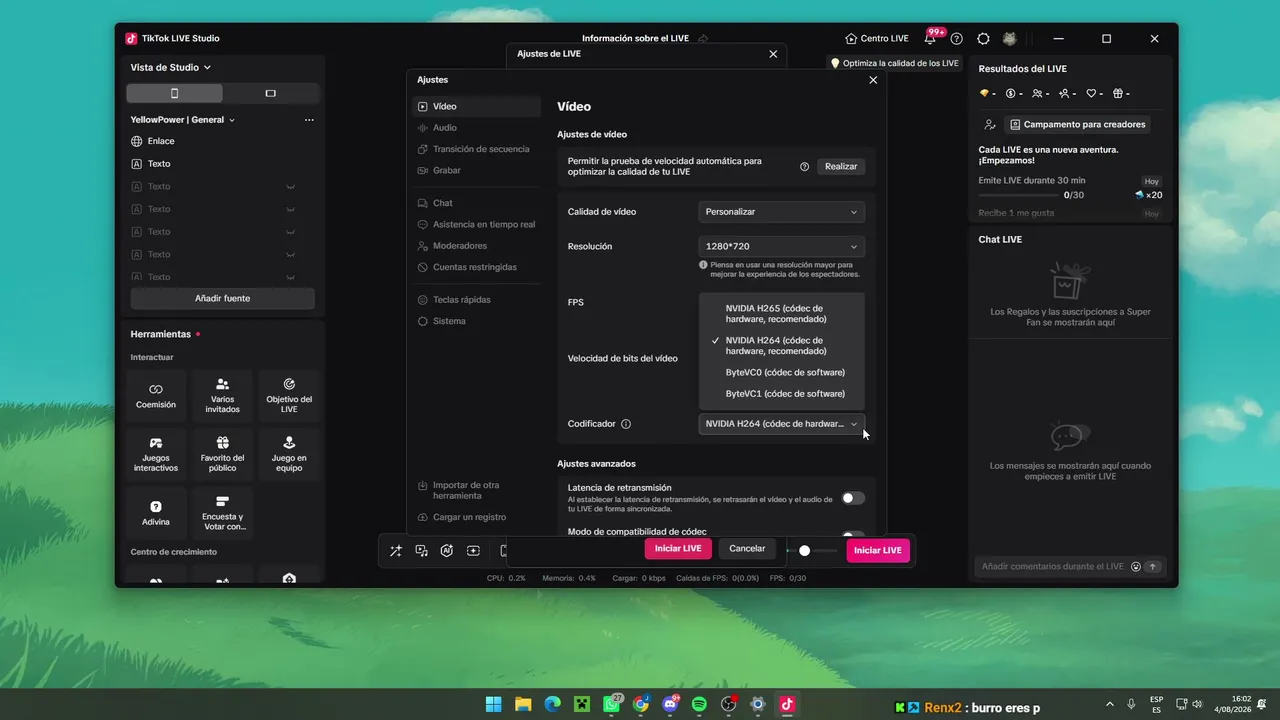The height and width of the screenshot is (720, 1280).
Task: Collapse the Codificador dropdown
Action: point(781,424)
